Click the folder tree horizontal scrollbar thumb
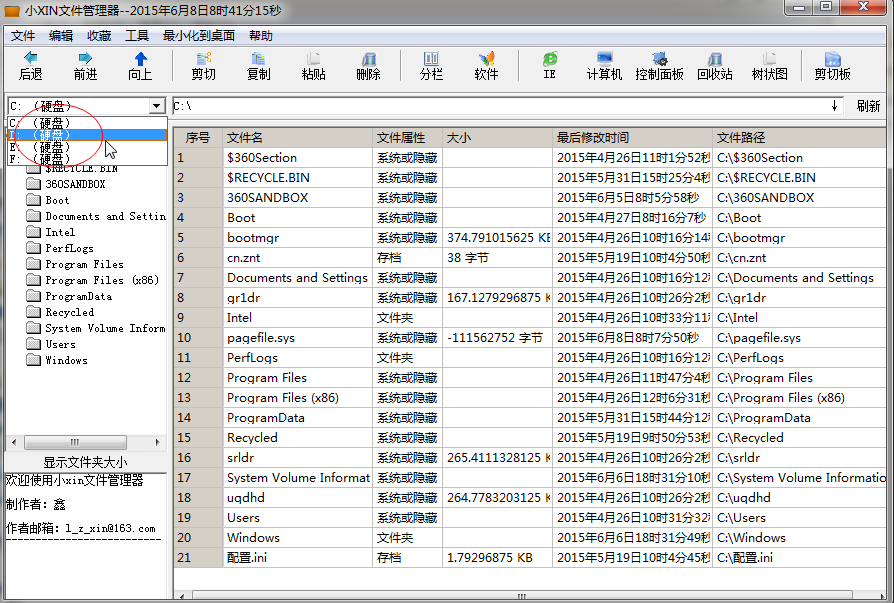894x603 pixels. click(x=75, y=442)
